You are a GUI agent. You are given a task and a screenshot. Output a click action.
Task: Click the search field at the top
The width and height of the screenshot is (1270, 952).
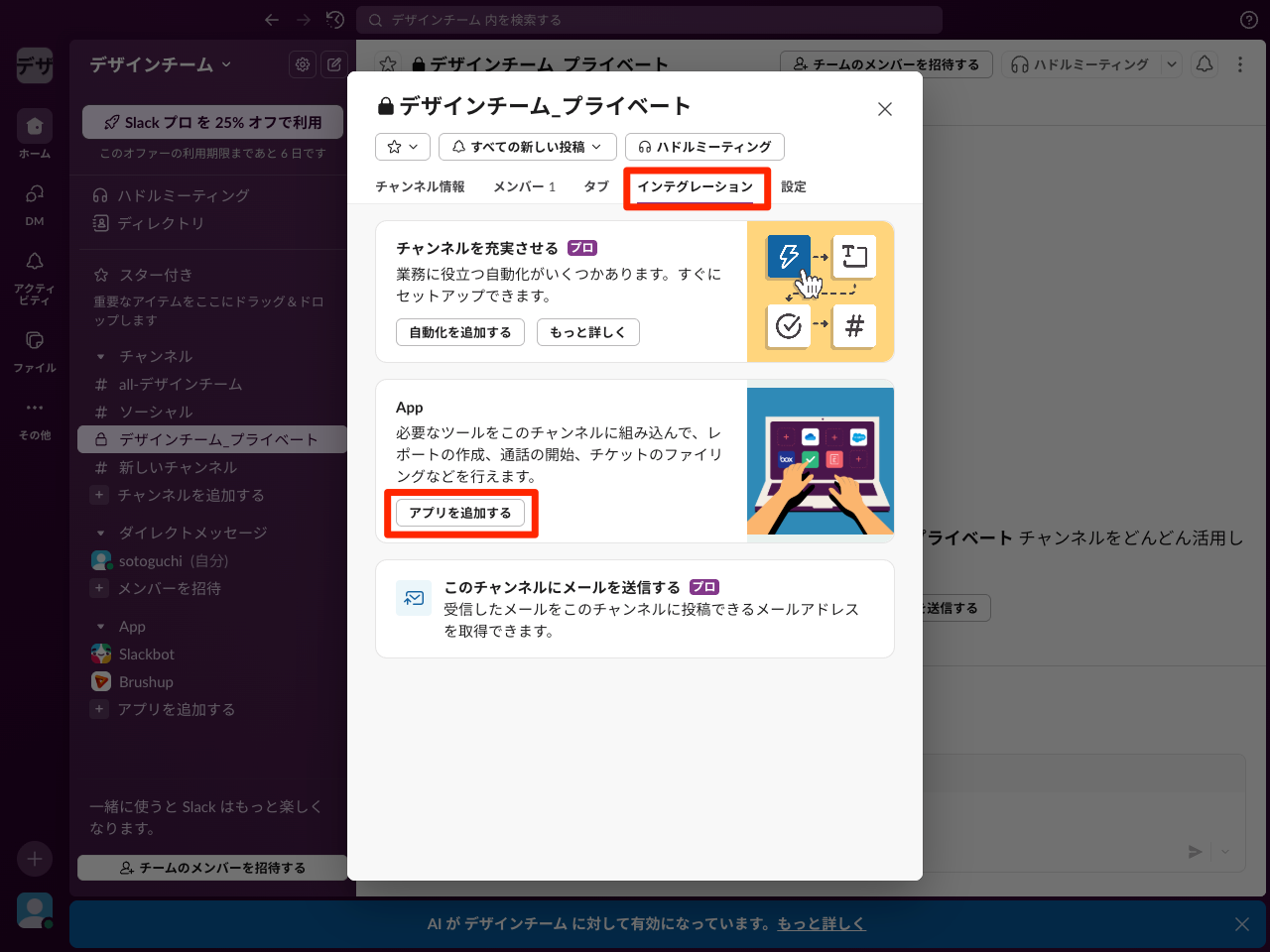pyautogui.click(x=650, y=20)
